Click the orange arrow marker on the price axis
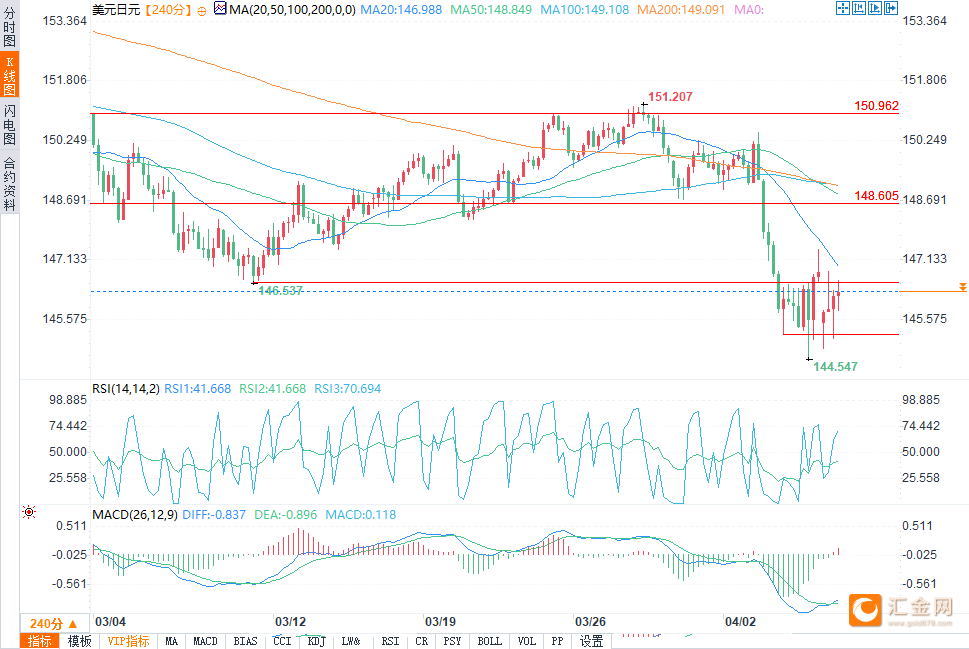Image resolution: width=969 pixels, height=649 pixels. (x=962, y=287)
